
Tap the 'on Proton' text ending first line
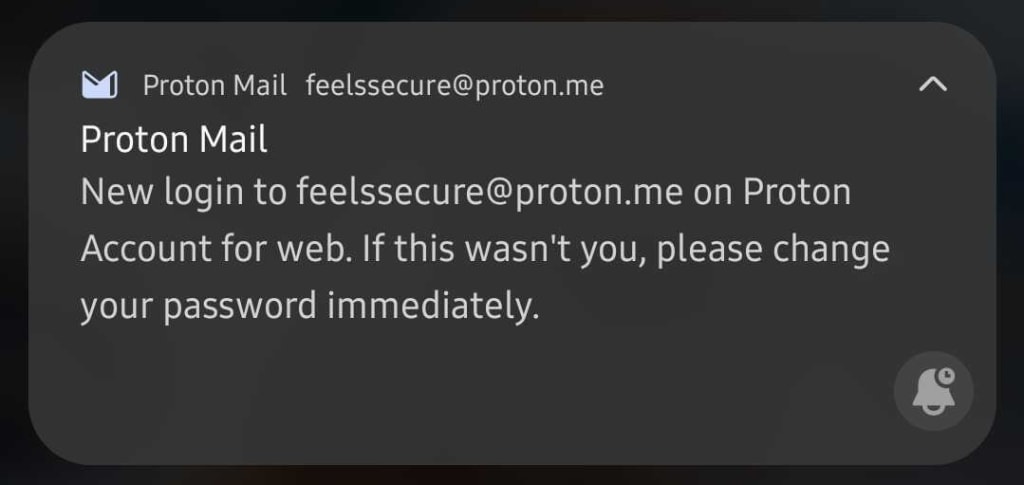(772, 192)
